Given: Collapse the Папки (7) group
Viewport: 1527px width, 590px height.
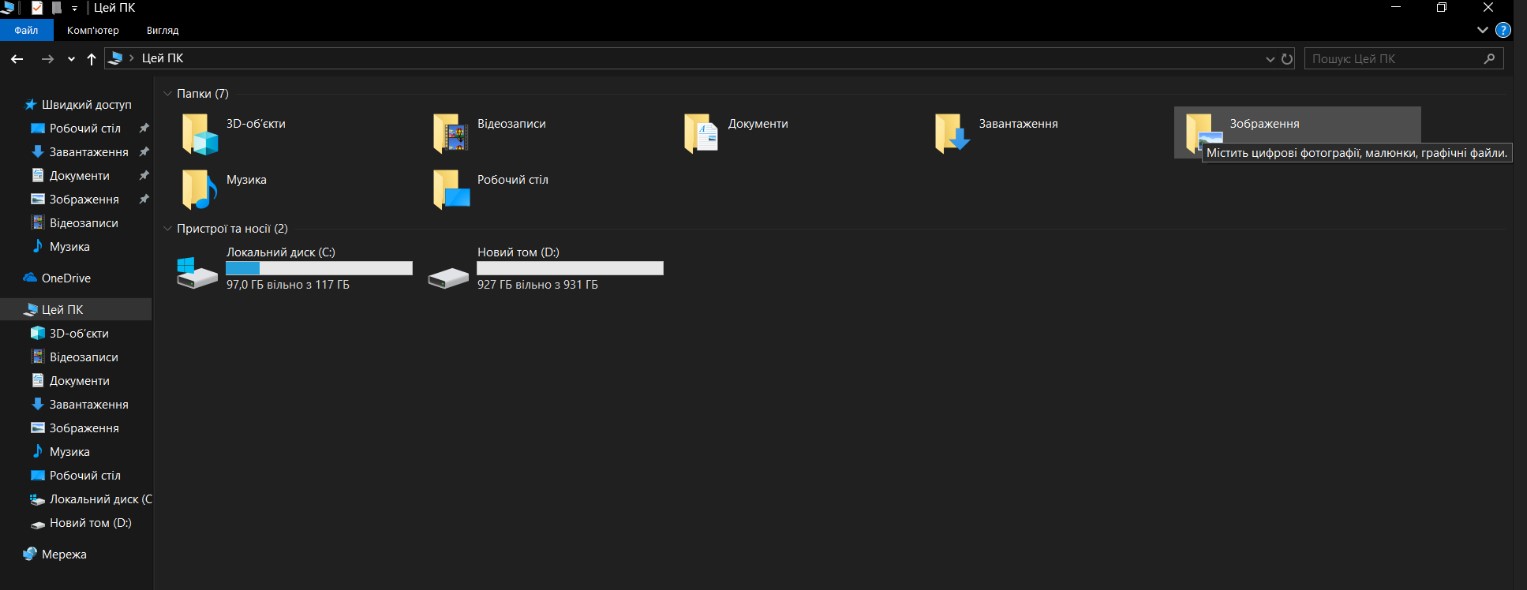Looking at the screenshot, I should click(167, 93).
